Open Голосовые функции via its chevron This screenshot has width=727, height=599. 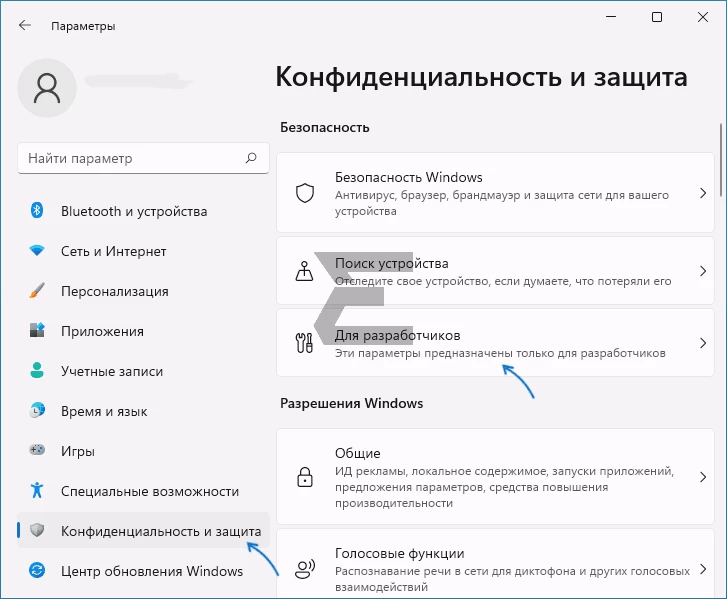coord(703,569)
